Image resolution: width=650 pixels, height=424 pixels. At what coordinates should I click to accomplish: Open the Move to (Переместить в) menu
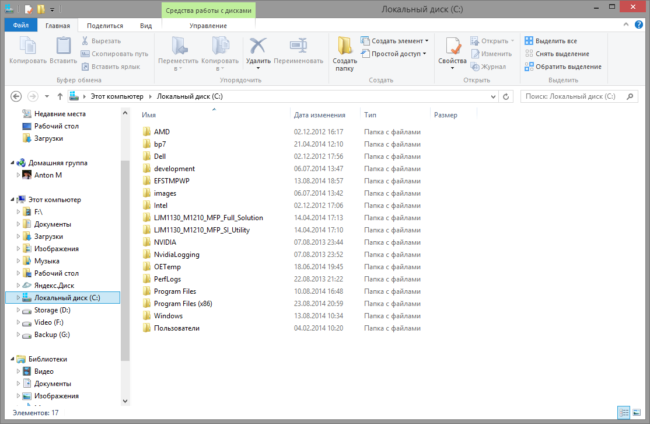pyautogui.click(x=178, y=53)
